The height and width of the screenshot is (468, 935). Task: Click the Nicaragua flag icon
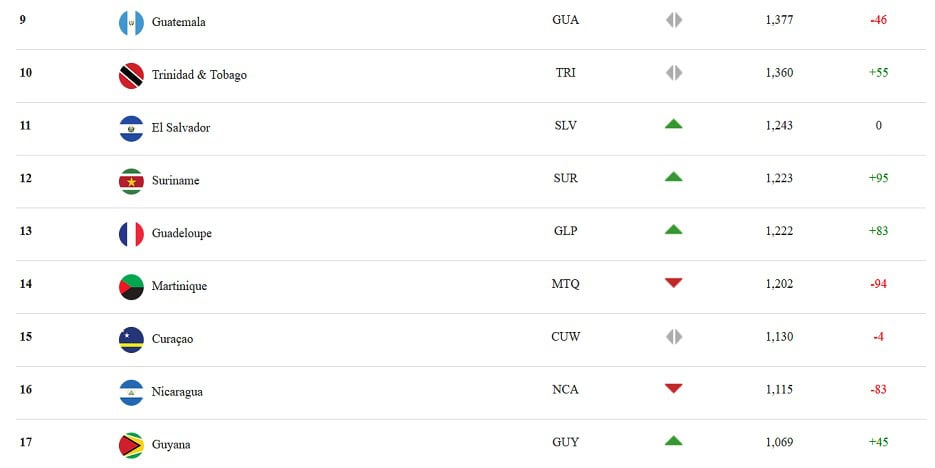pos(131,392)
